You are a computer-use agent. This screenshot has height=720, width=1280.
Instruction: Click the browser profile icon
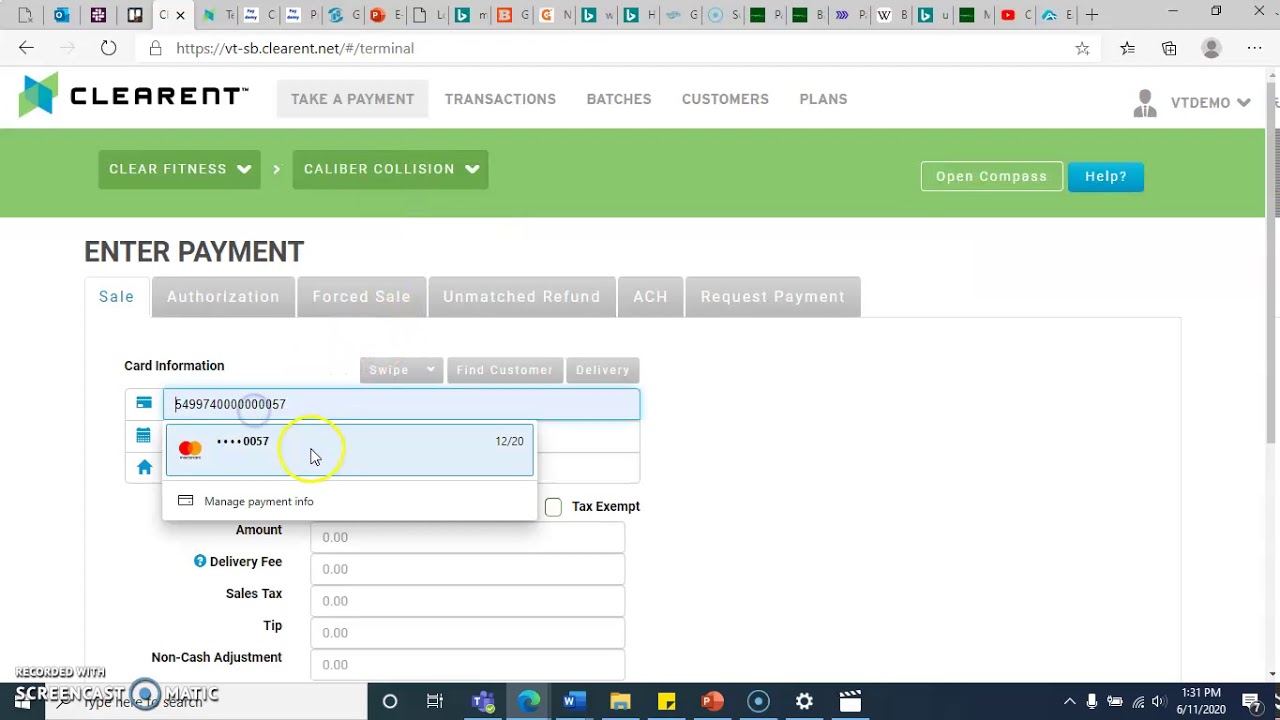[x=1211, y=48]
